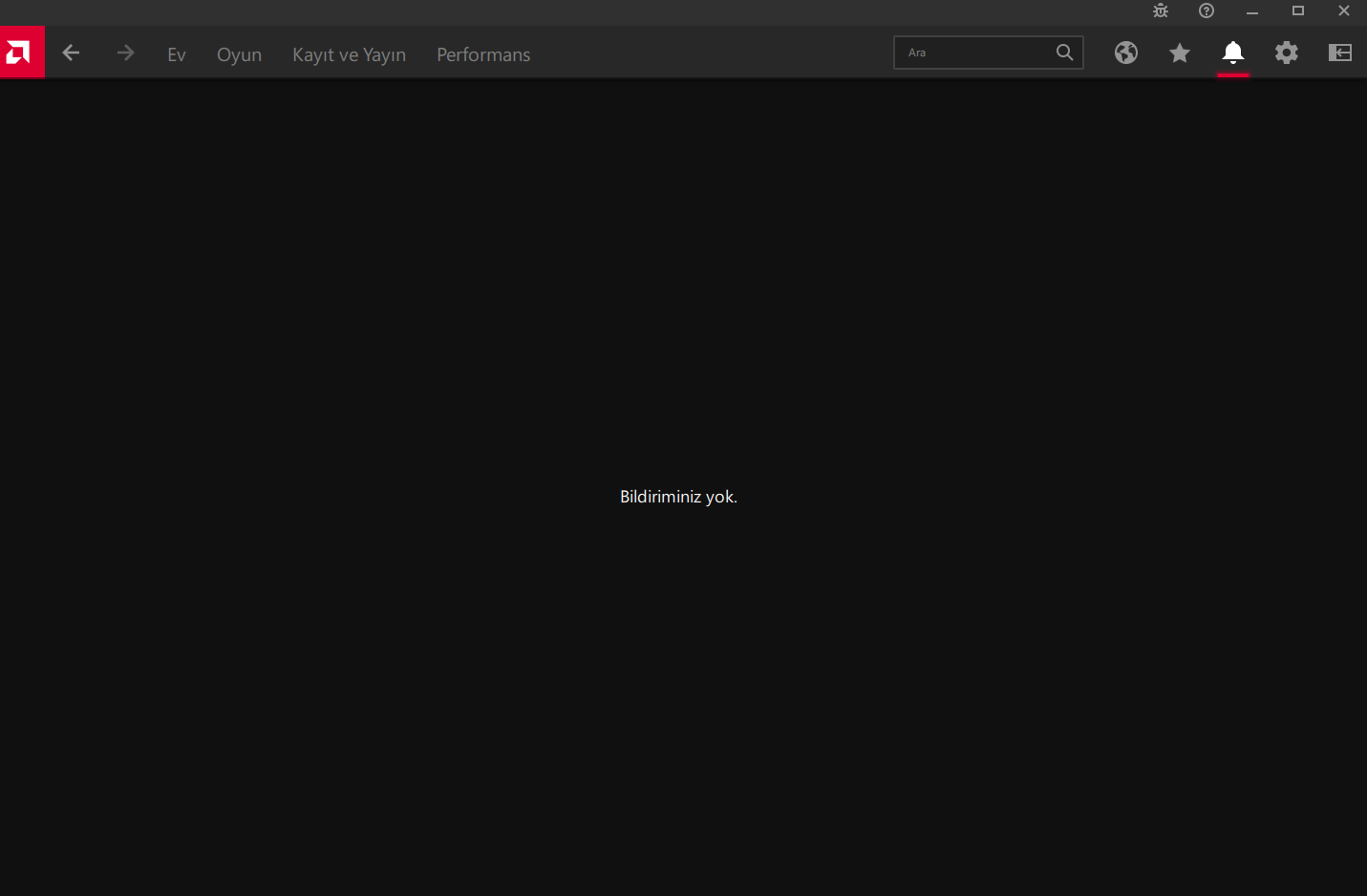The image size is (1367, 896).
Task: Click the Bildiriminiz yok message
Action: [678, 496]
